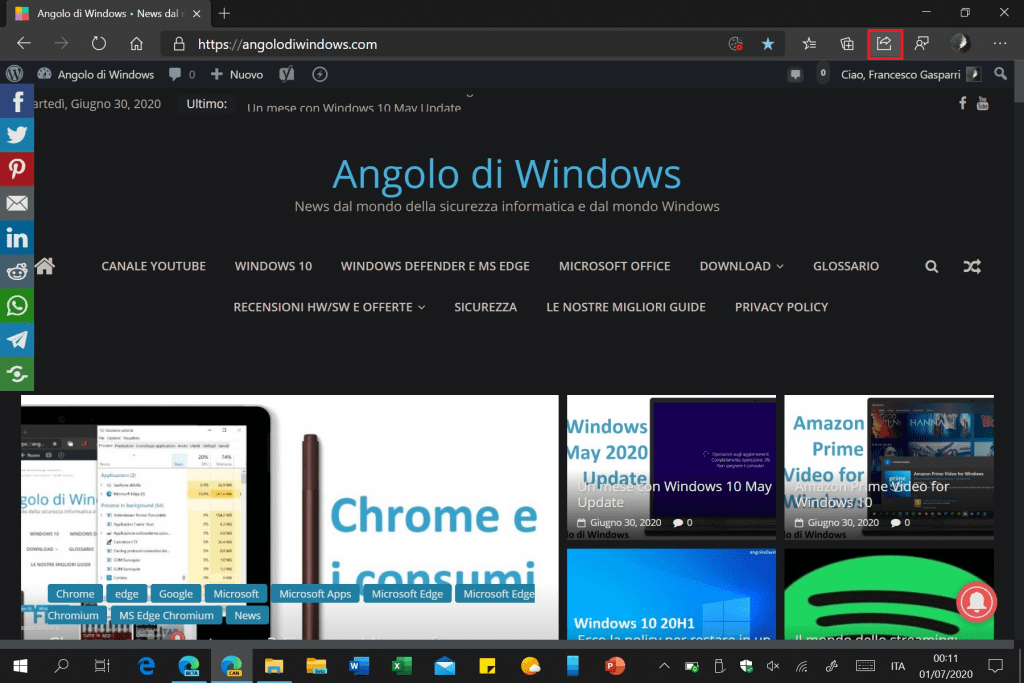Click the Nuovo button in admin bar
The width and height of the screenshot is (1024, 683).
click(237, 74)
